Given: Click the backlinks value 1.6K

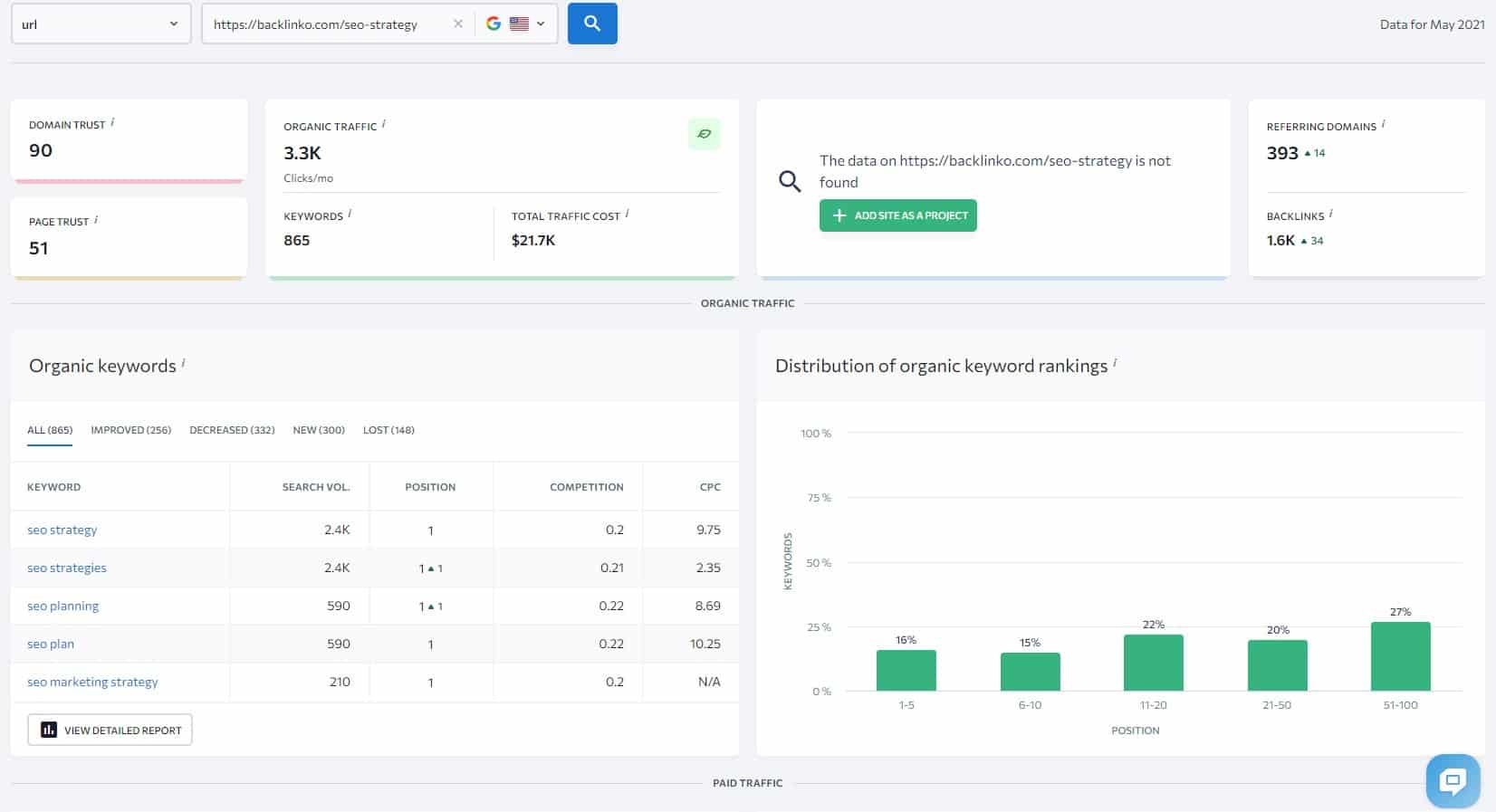Looking at the screenshot, I should (x=1280, y=240).
